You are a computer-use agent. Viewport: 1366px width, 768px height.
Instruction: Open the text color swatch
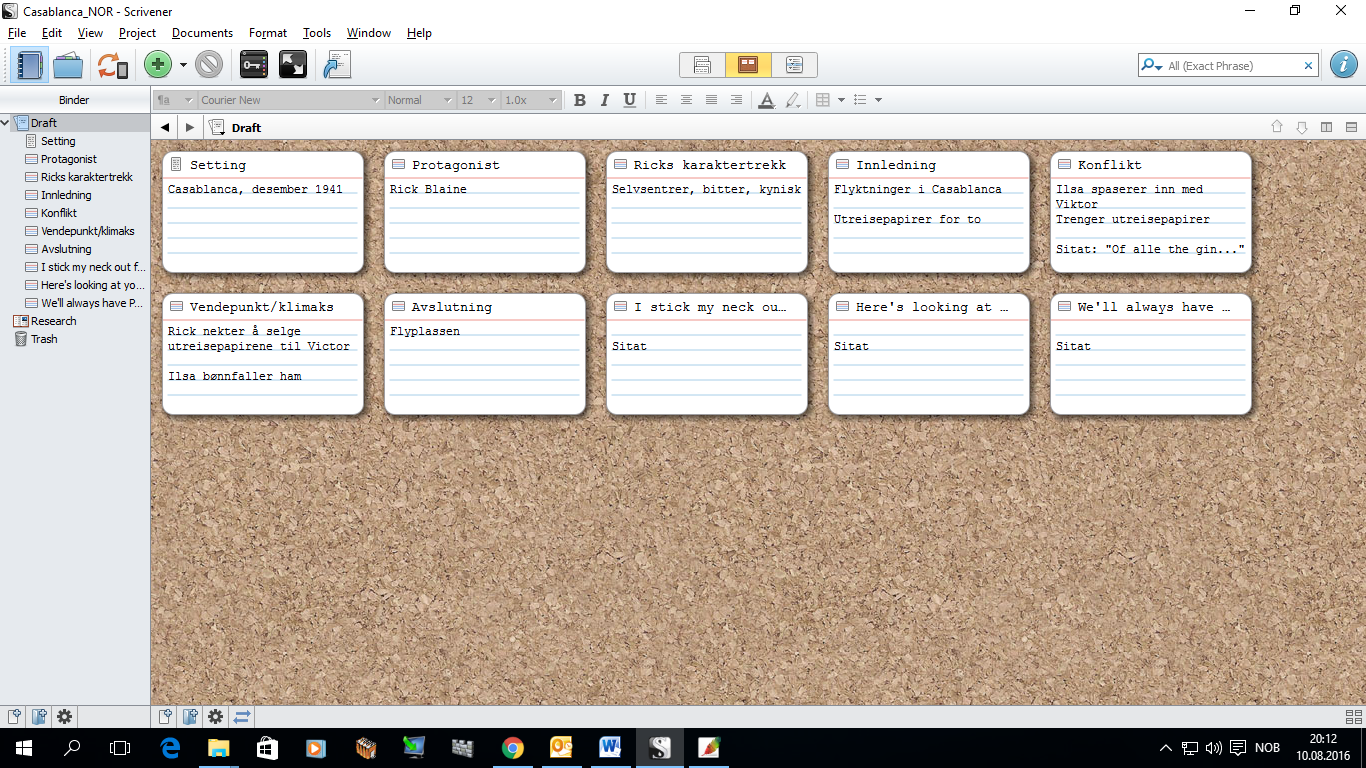(x=766, y=100)
